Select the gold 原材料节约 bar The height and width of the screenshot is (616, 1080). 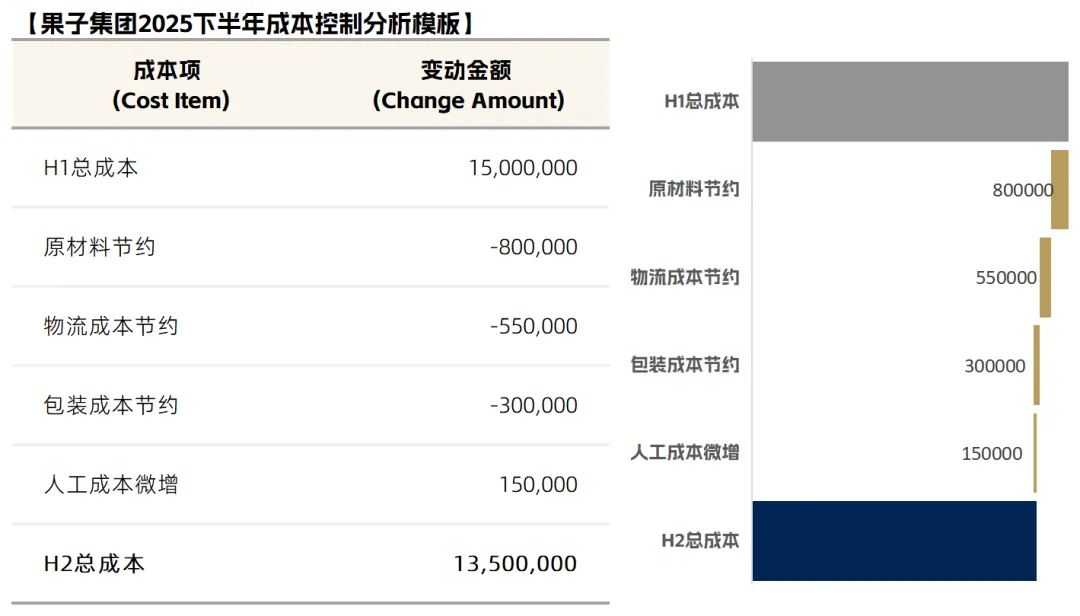coord(1059,189)
